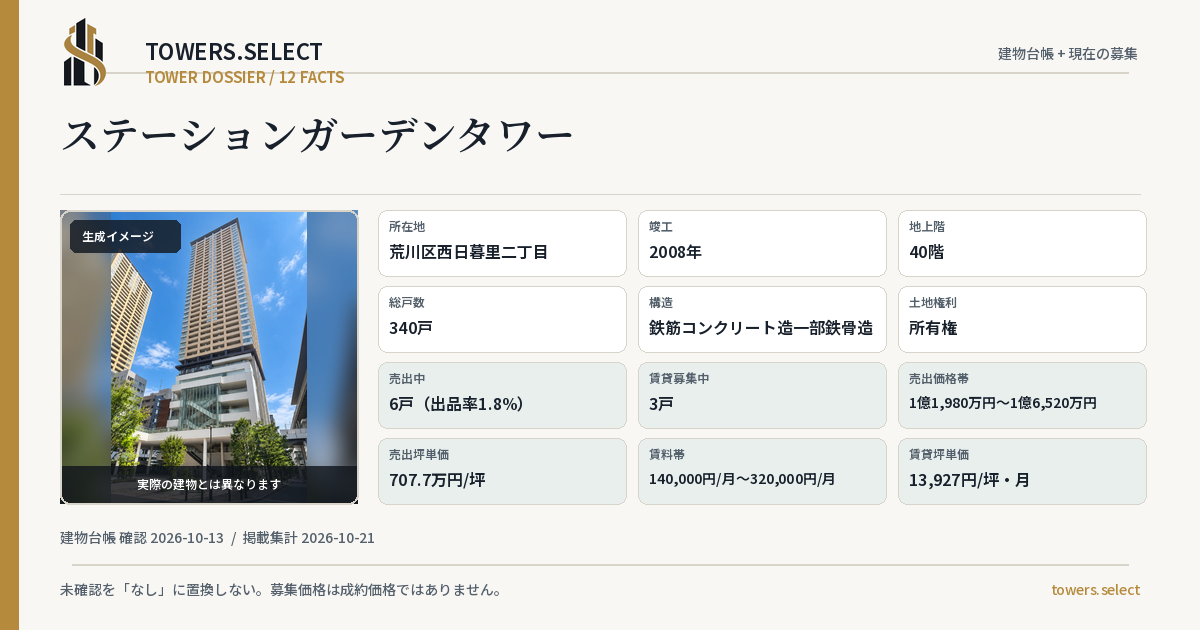Select the 総戸数 340戸 card

point(502,319)
